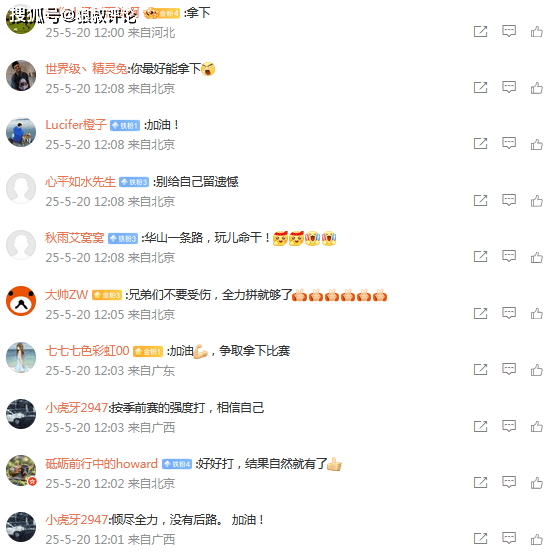555x552 pixels.
Task: Share 心平如水先生's comment via repost icon
Action: (x=480, y=201)
